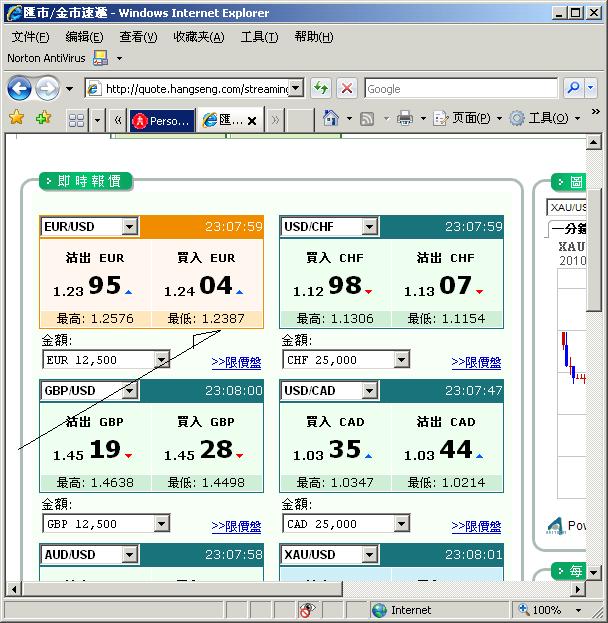Click 限價盤 link under EUR/USD
Screen dimensions: 608x623
236,362
